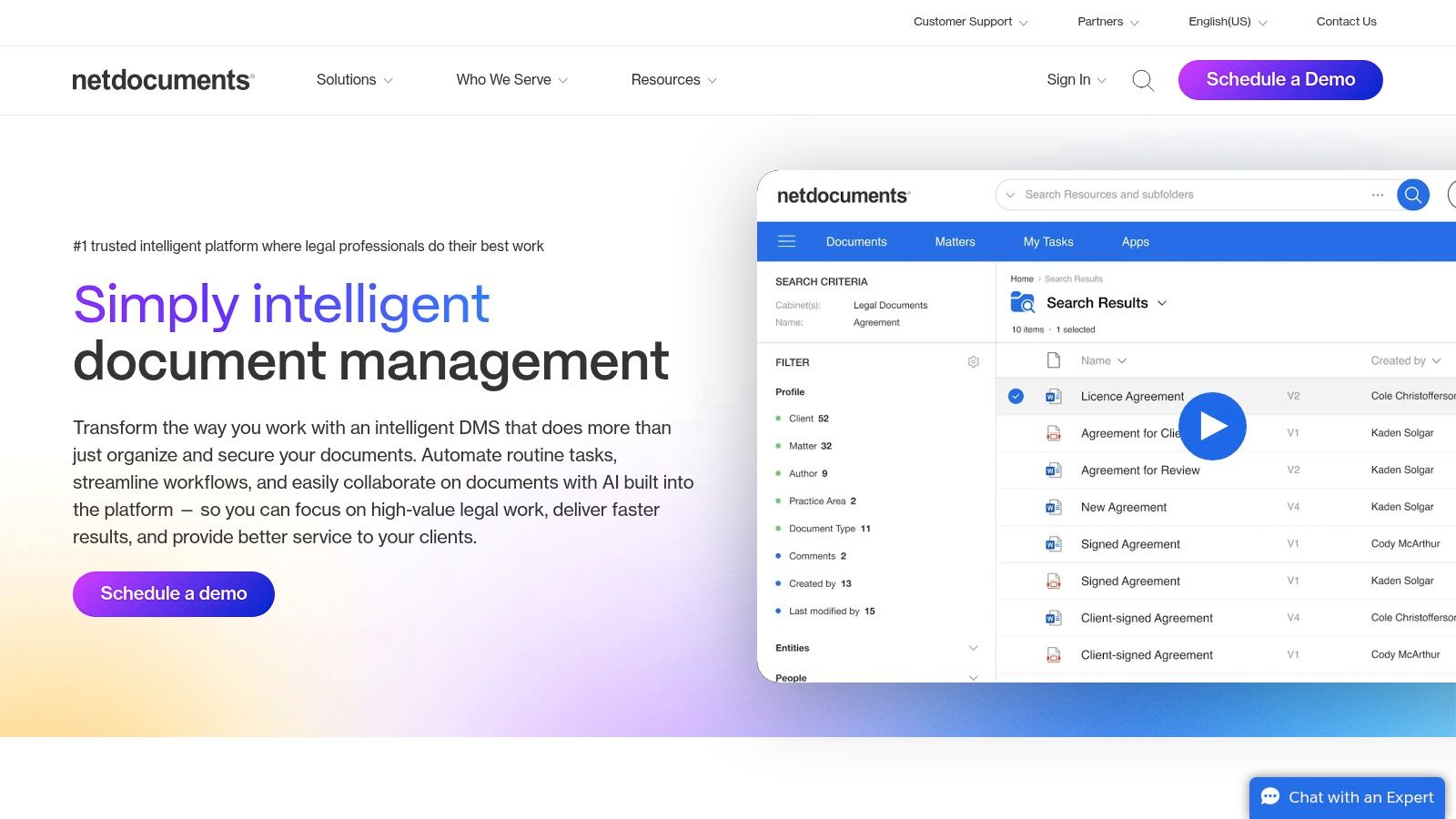
Task: Click the PDF icon for Agreement for Client
Action: [x=1054, y=433]
